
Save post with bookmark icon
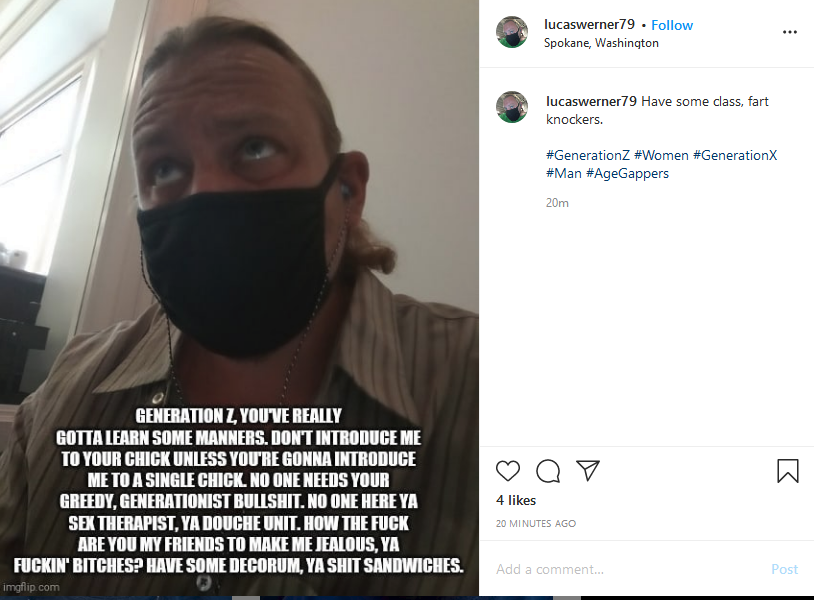[x=788, y=471]
